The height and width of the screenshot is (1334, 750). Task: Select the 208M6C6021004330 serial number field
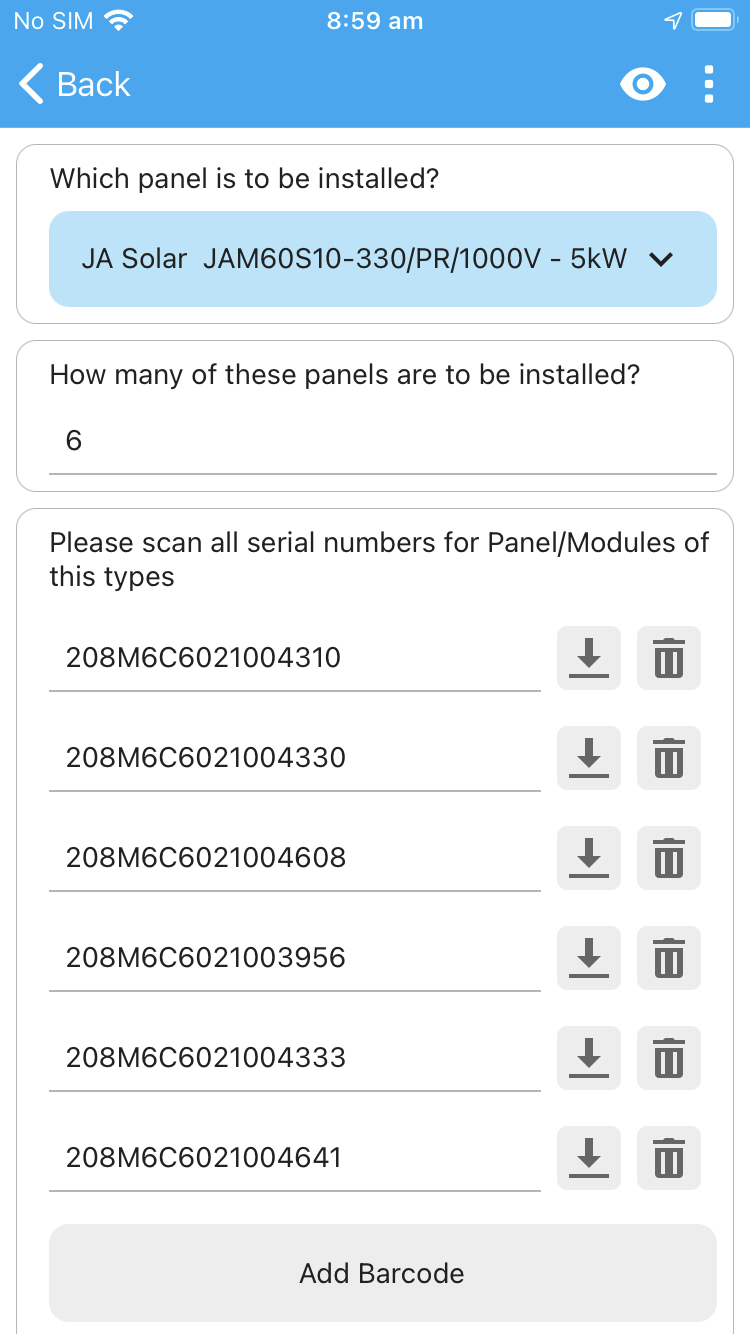click(x=295, y=758)
